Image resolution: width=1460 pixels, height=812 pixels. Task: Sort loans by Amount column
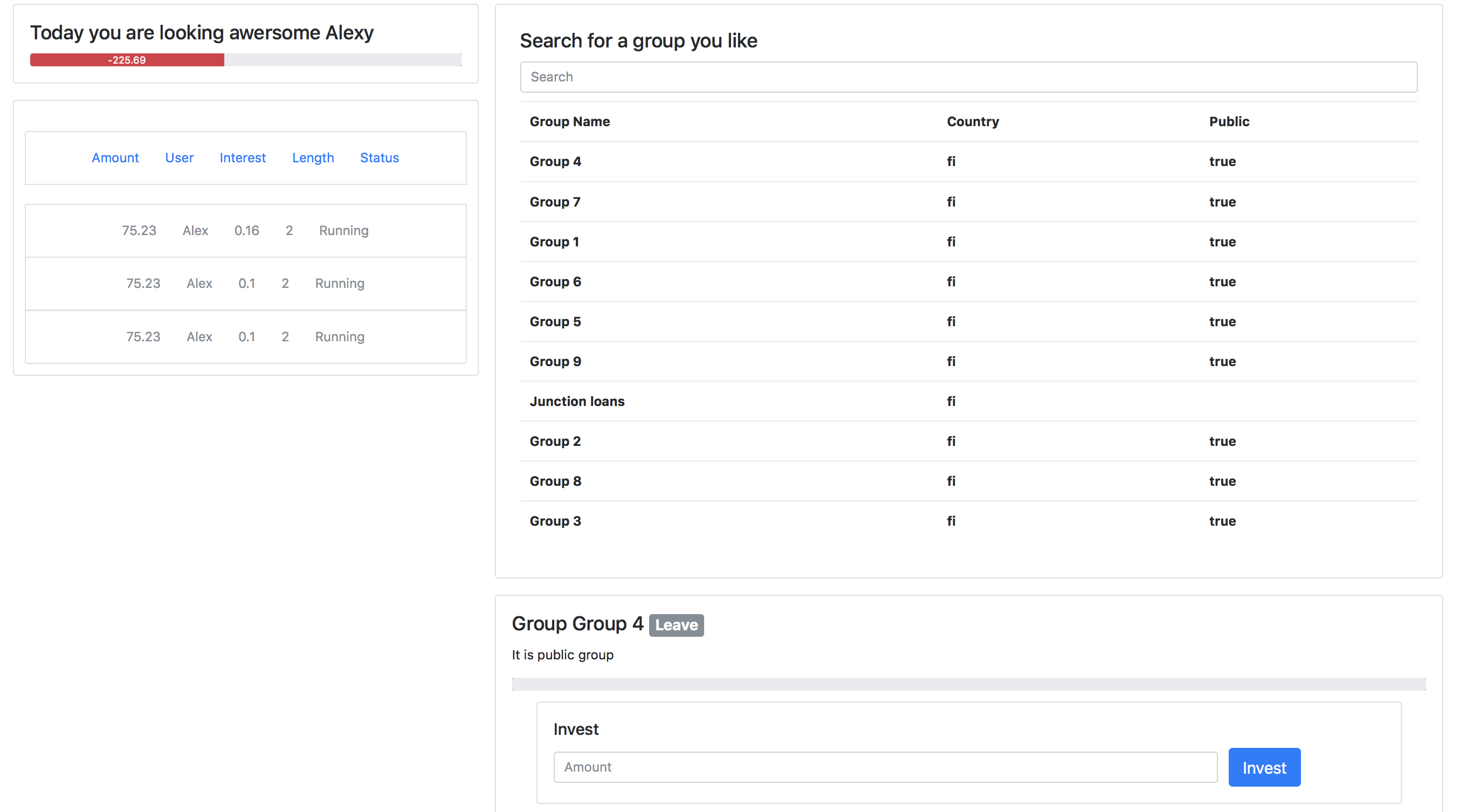[x=115, y=157]
